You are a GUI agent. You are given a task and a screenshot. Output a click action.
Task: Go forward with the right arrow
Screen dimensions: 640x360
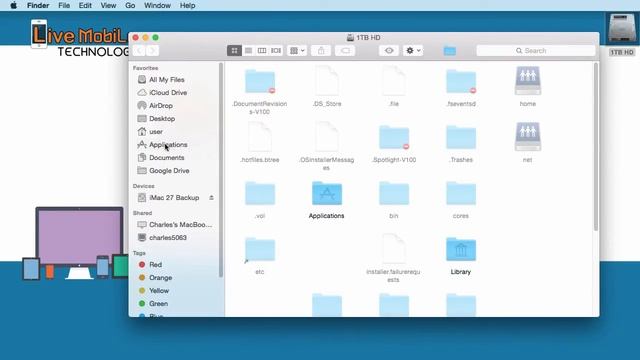click(x=152, y=51)
